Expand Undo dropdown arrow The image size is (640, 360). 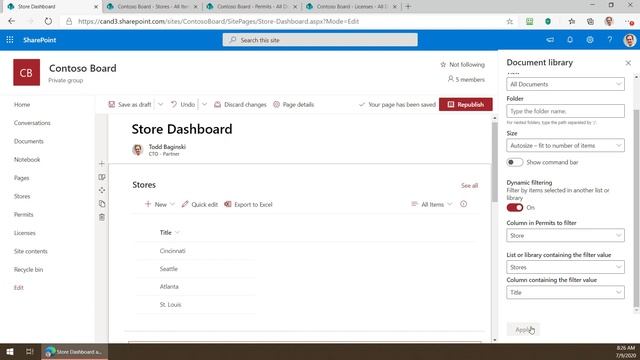pos(204,104)
